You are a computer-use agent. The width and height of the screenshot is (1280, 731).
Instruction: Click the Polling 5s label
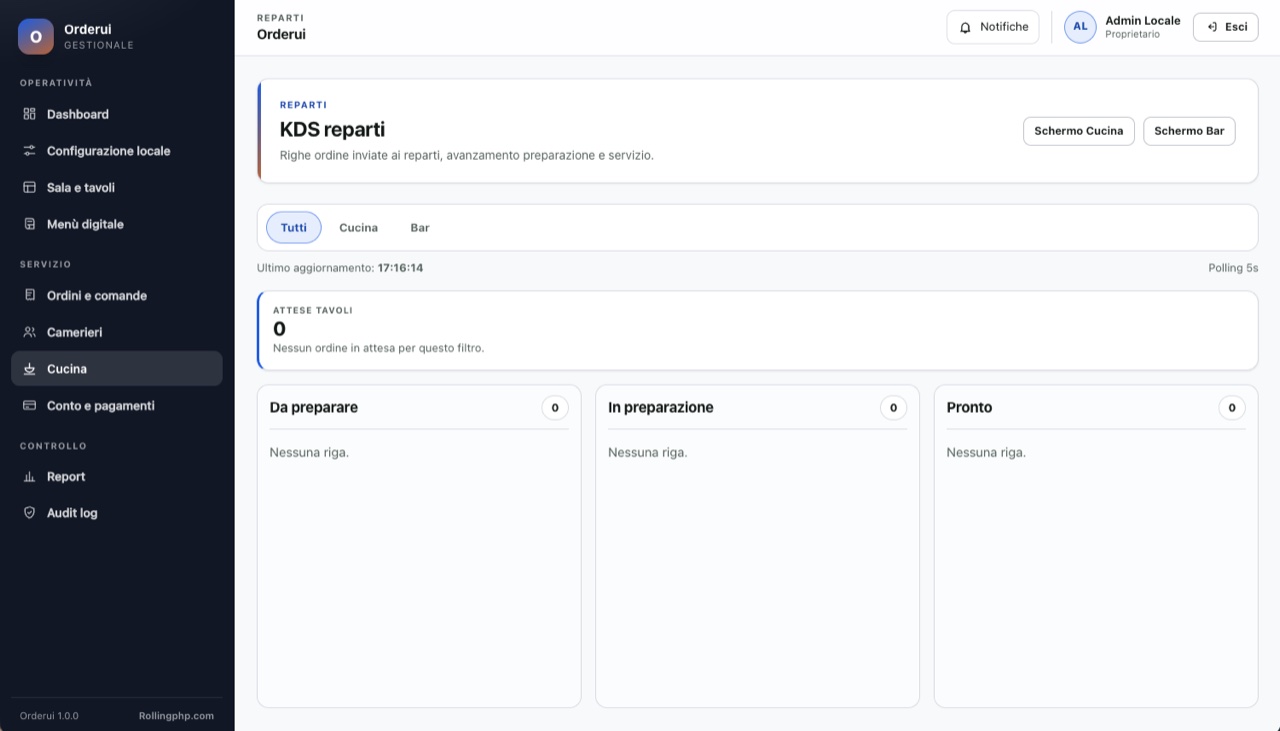1233,268
